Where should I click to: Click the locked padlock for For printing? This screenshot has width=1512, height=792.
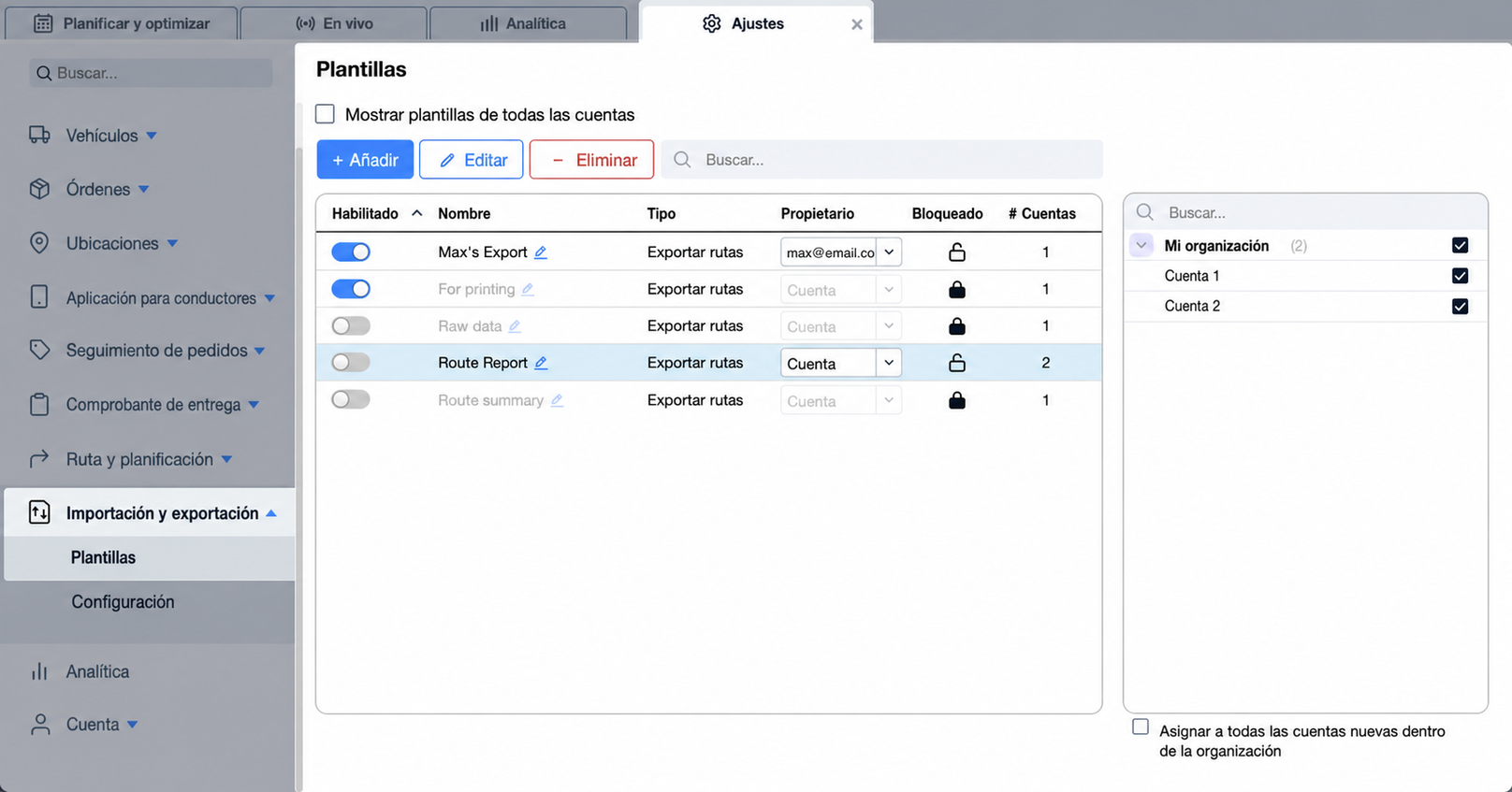pyautogui.click(x=957, y=289)
